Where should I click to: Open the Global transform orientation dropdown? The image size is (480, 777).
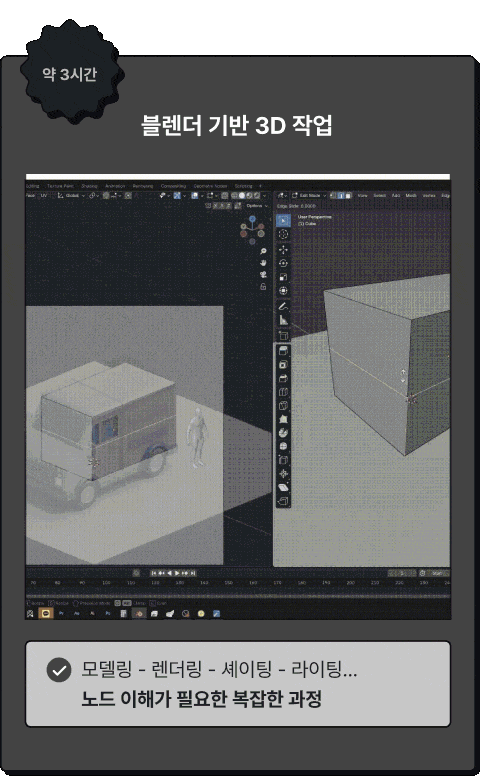tap(72, 196)
